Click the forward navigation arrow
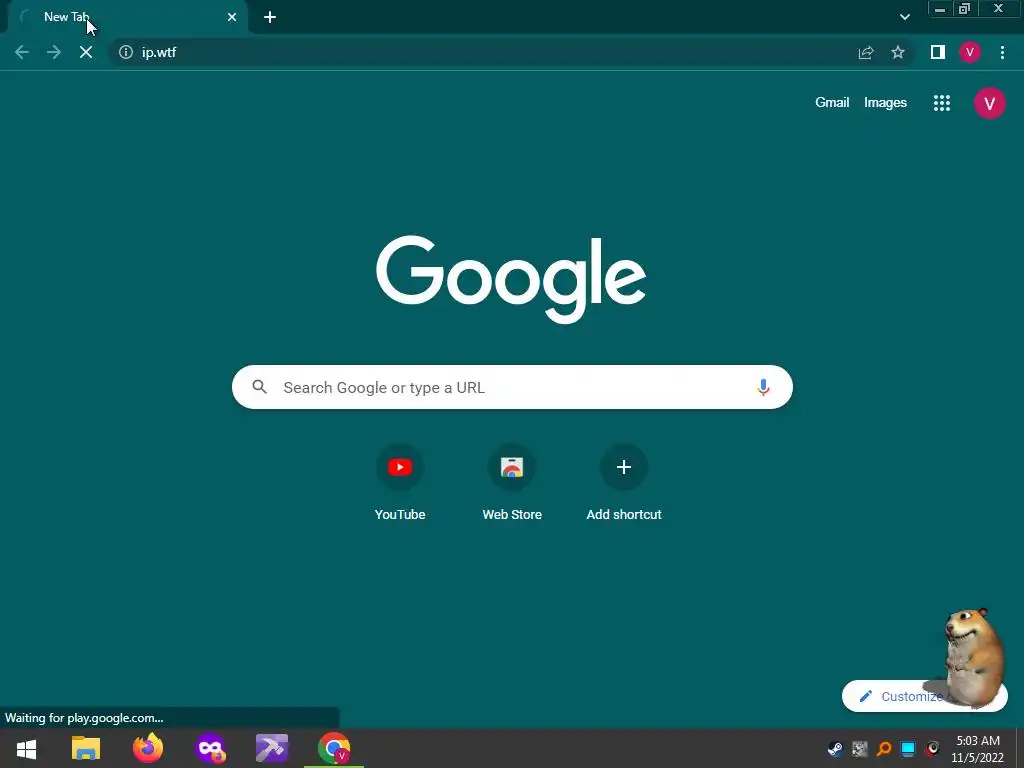Image resolution: width=1024 pixels, height=768 pixels. [54, 52]
